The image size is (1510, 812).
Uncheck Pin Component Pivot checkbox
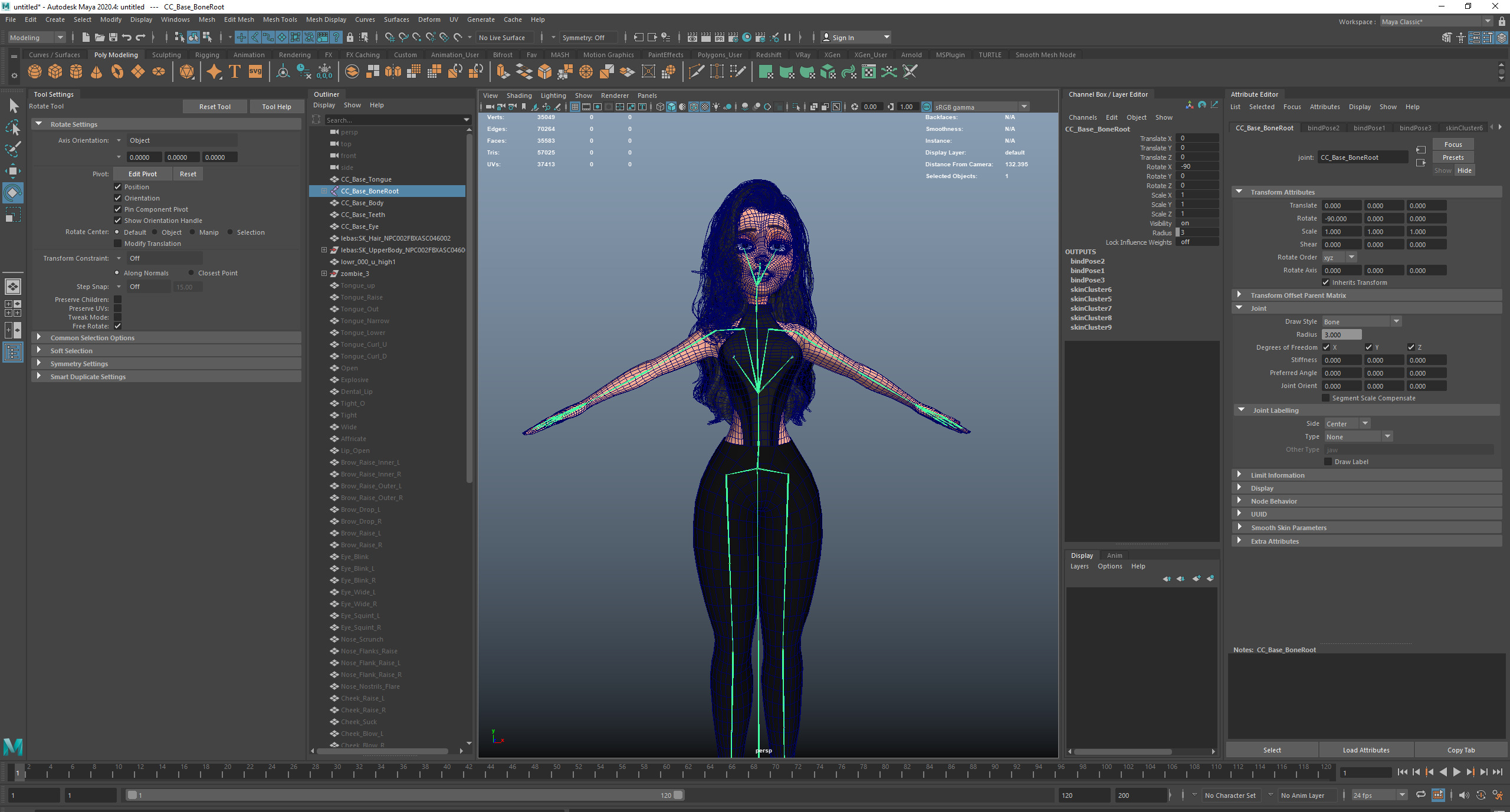[117, 209]
